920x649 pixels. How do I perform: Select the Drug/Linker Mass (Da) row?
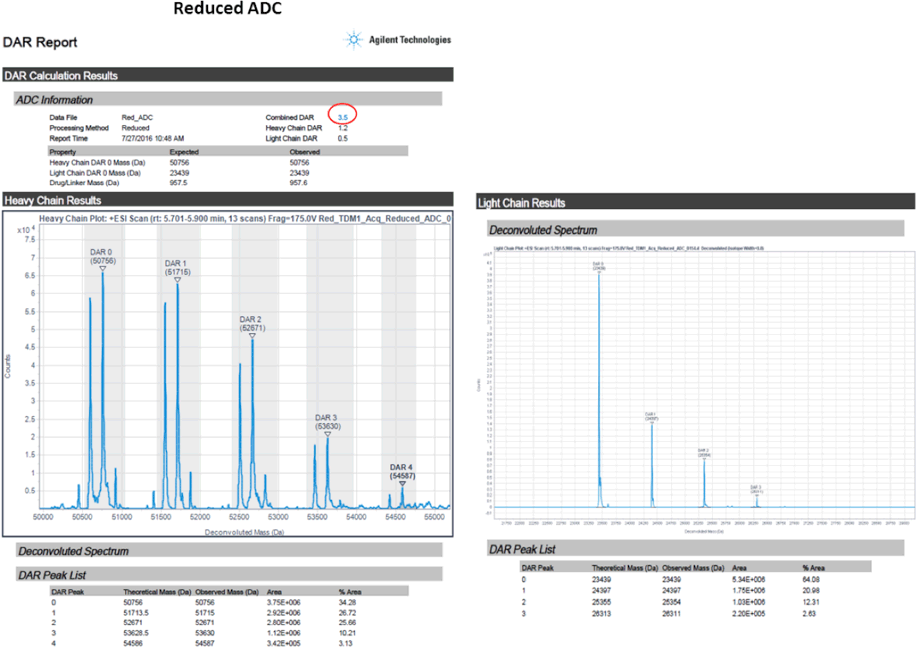tap(85, 183)
